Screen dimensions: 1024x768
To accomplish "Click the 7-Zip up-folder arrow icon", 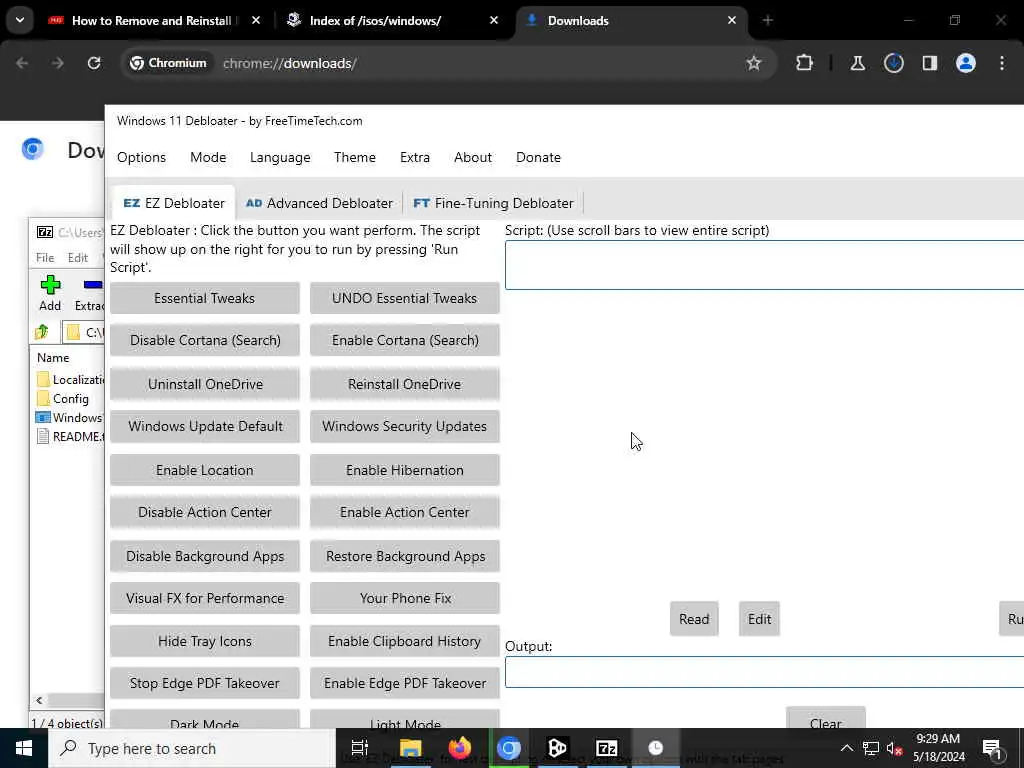I will coord(42,332).
